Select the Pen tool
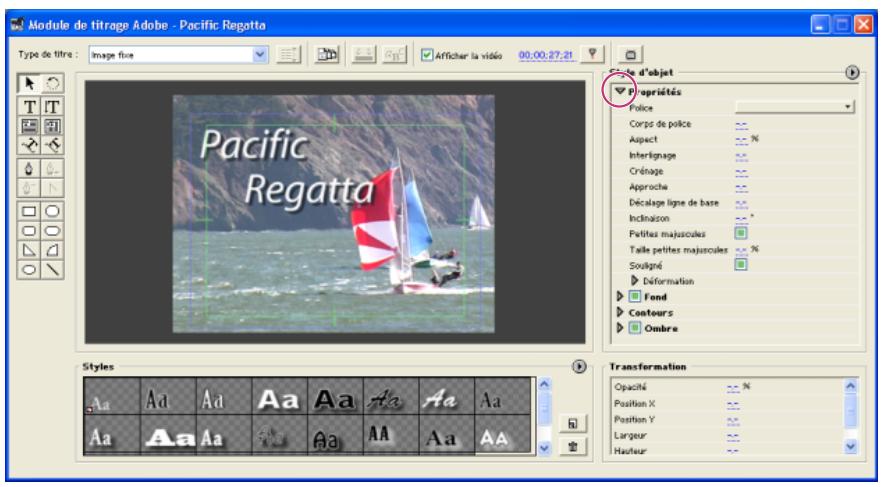This screenshot has width=884, height=487. click(29, 169)
